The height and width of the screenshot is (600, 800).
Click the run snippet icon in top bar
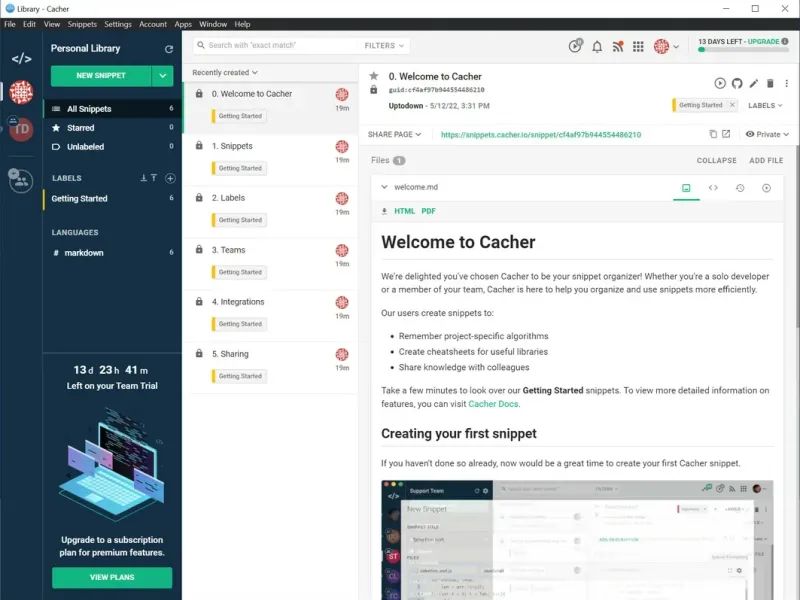(575, 46)
